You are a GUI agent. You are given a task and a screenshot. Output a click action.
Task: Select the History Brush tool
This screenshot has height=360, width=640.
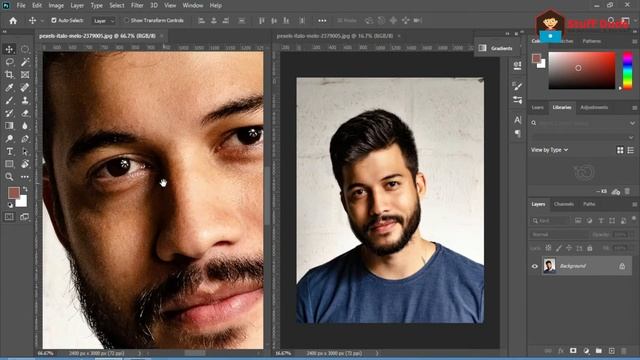[x=9, y=113]
